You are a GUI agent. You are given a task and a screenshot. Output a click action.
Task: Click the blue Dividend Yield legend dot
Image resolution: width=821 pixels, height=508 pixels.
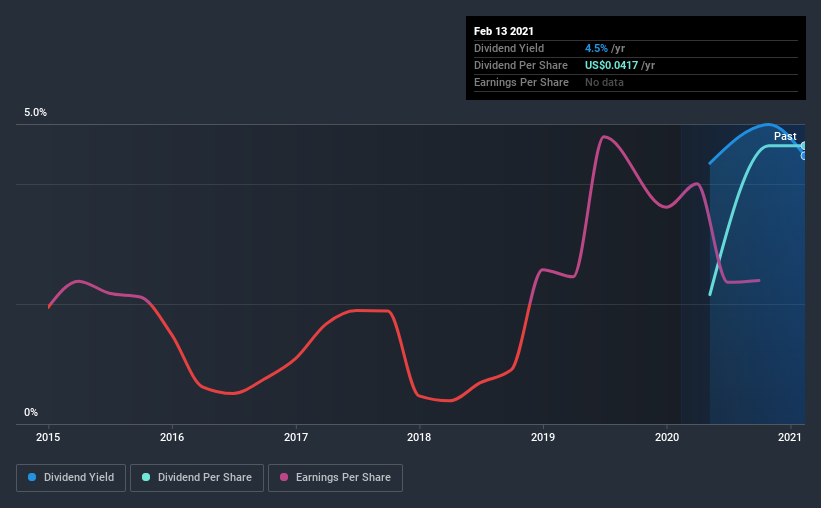coord(32,477)
